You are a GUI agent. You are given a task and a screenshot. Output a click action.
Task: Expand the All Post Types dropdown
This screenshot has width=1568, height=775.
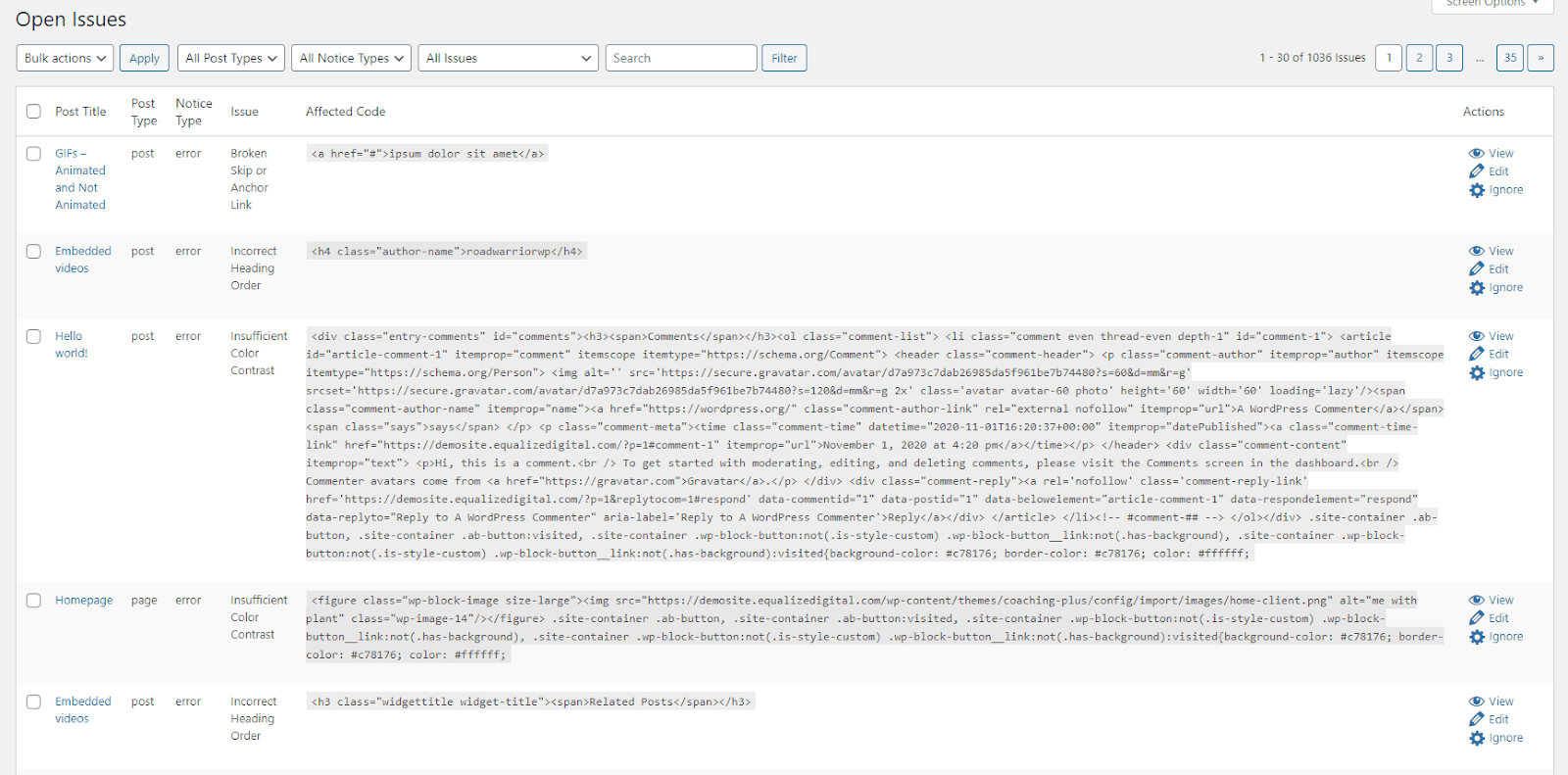click(231, 58)
